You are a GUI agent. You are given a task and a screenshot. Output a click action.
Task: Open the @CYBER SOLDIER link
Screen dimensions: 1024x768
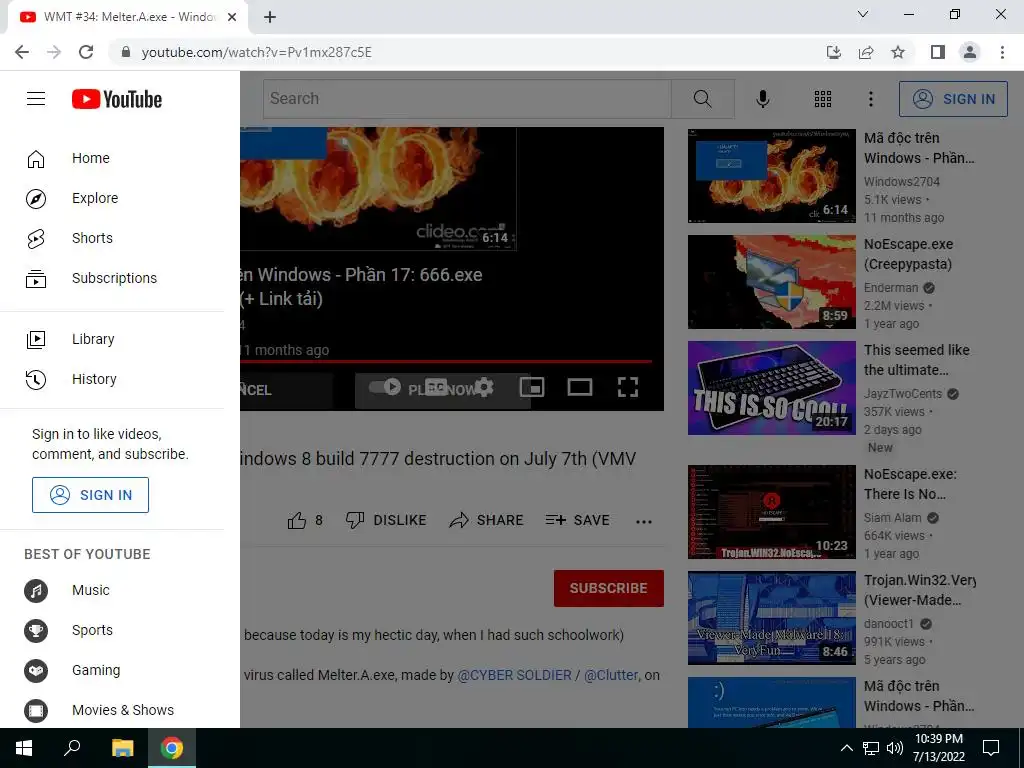[x=515, y=675]
